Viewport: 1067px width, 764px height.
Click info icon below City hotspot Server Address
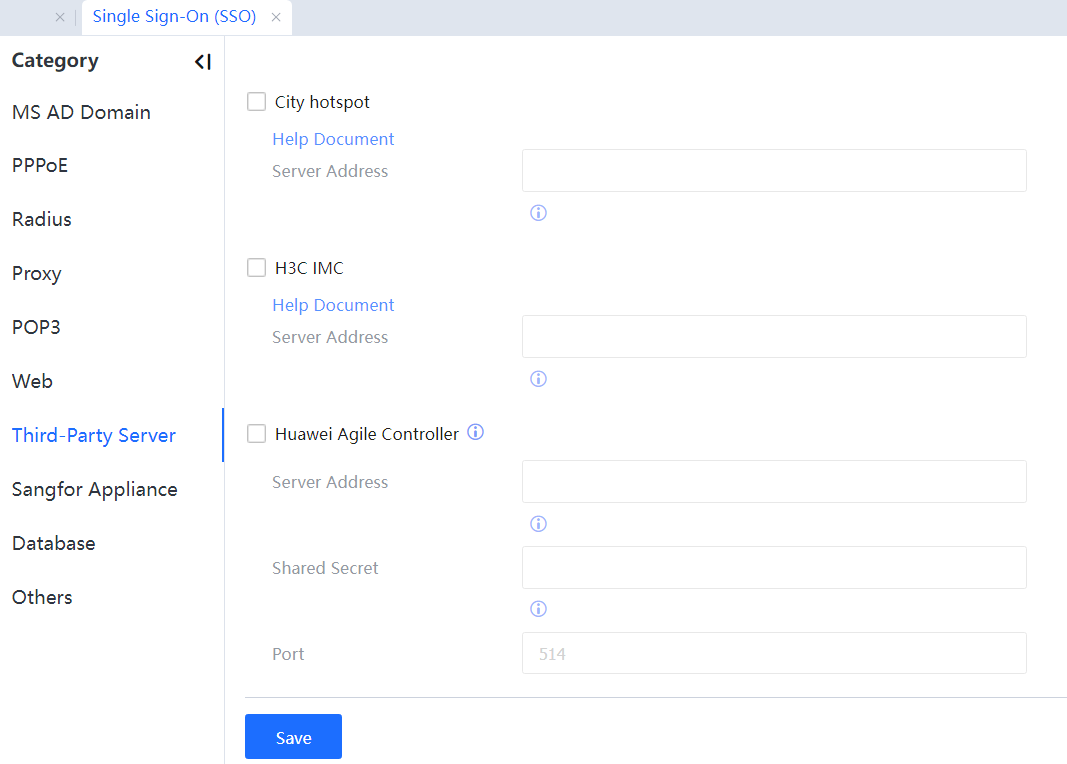[x=538, y=213]
